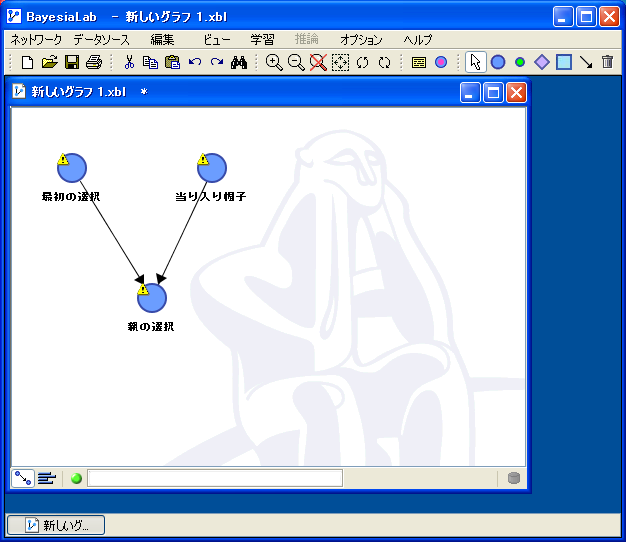
Task: Rotate graph counterclockwise icon
Action: [363, 62]
